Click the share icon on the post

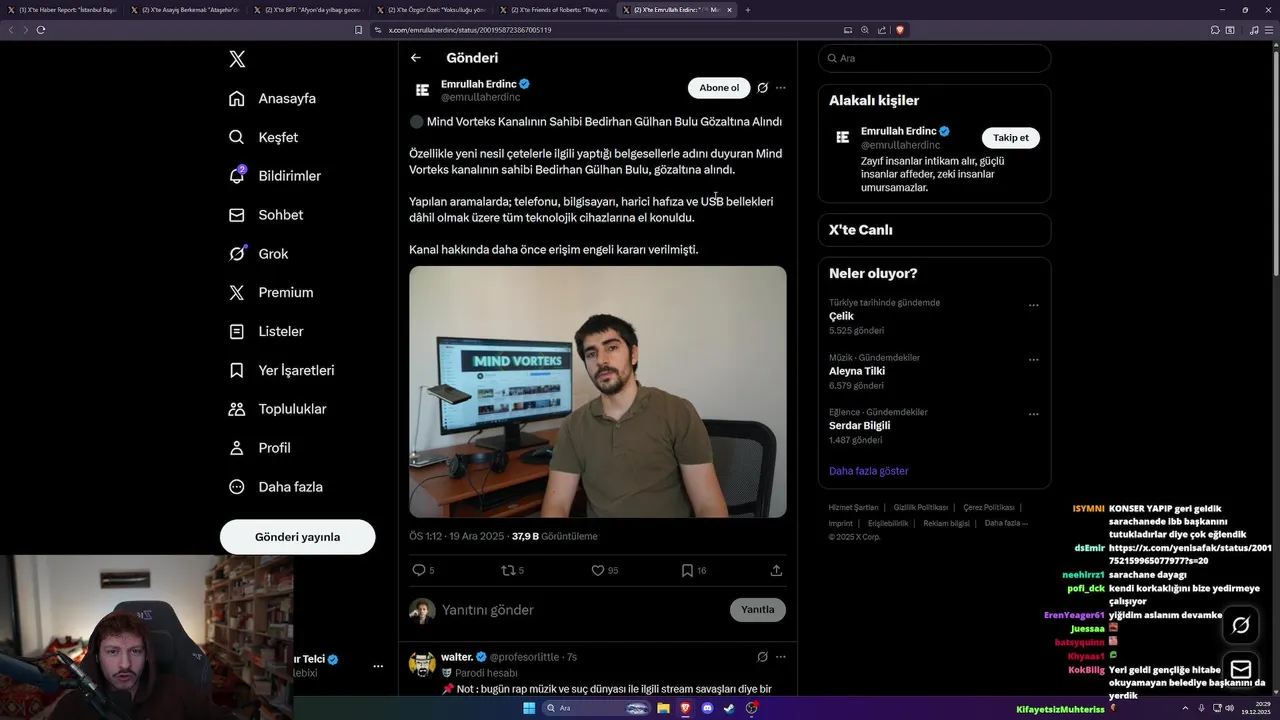[776, 570]
